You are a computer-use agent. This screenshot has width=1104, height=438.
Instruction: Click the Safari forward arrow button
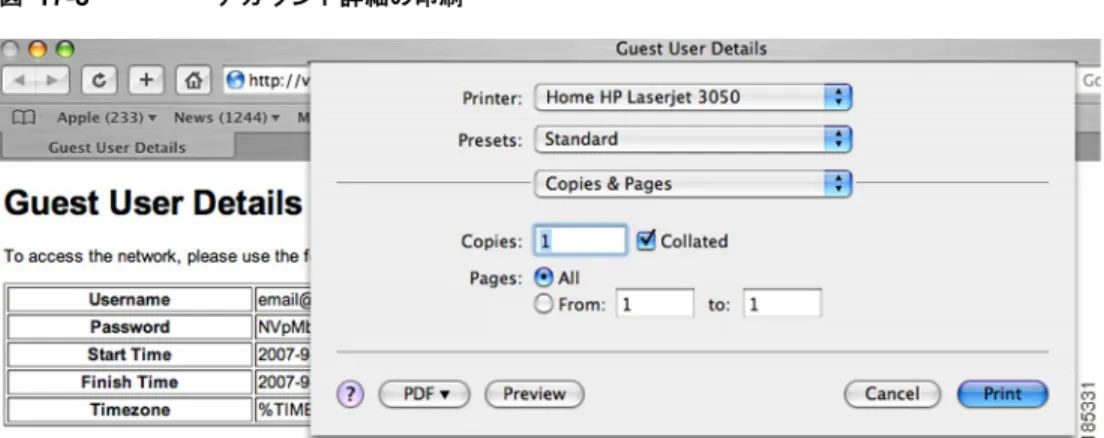pos(53,80)
